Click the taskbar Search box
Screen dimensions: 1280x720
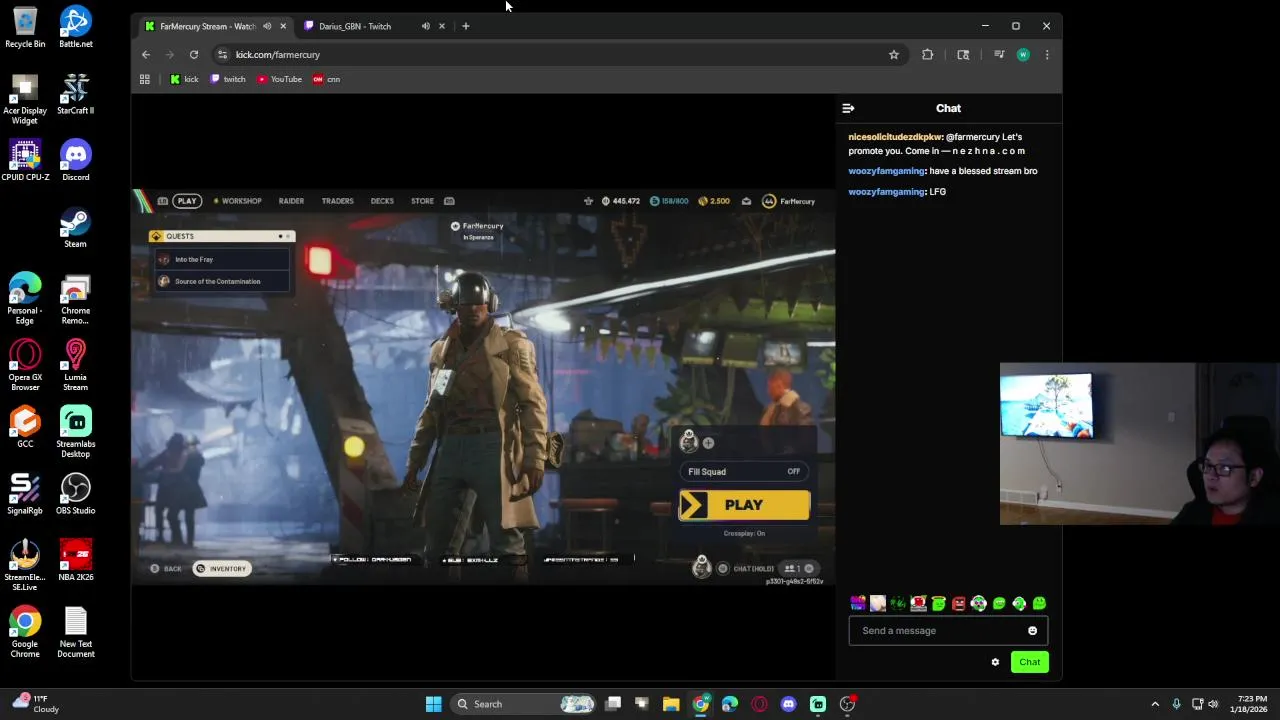click(x=525, y=704)
